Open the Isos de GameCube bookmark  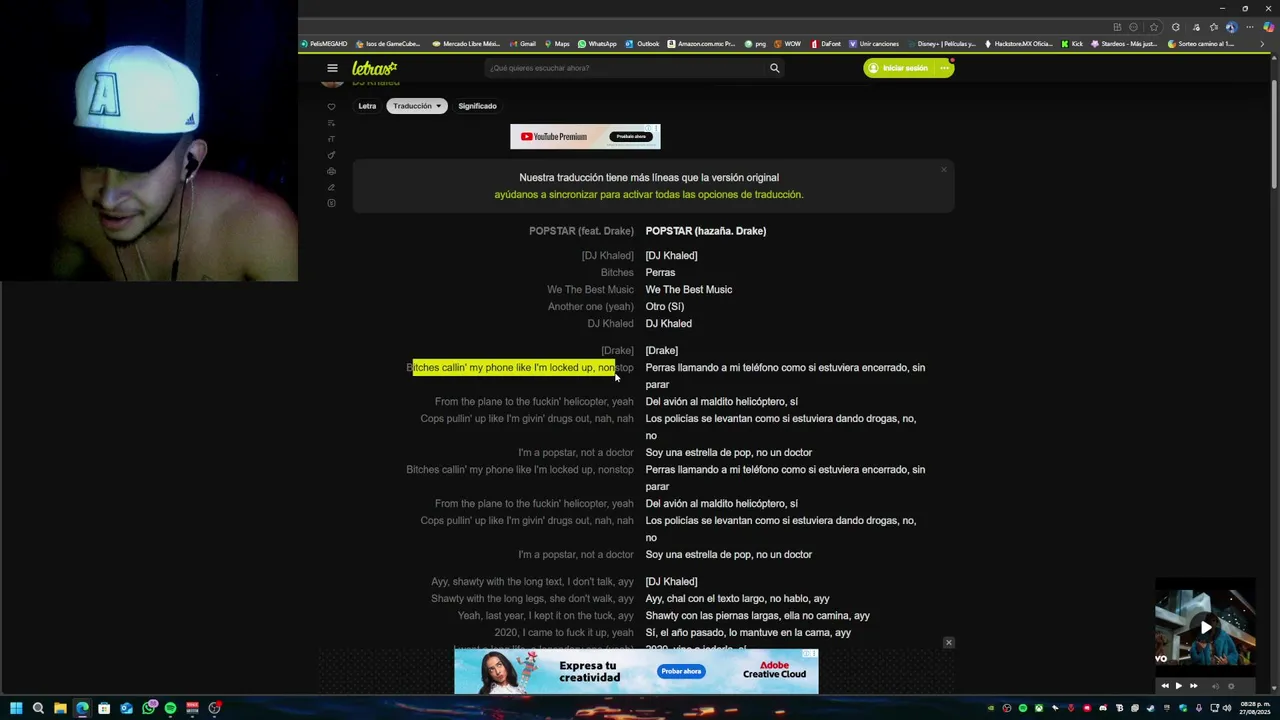coord(388,44)
